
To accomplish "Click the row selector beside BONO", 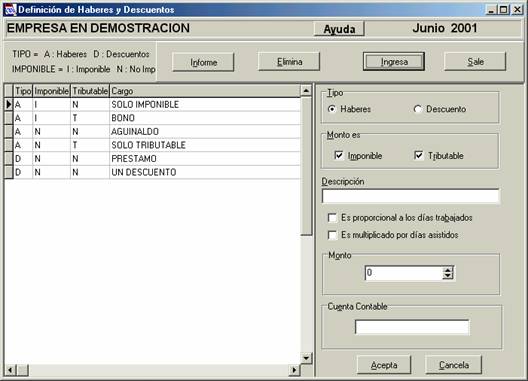I will tap(9, 118).
